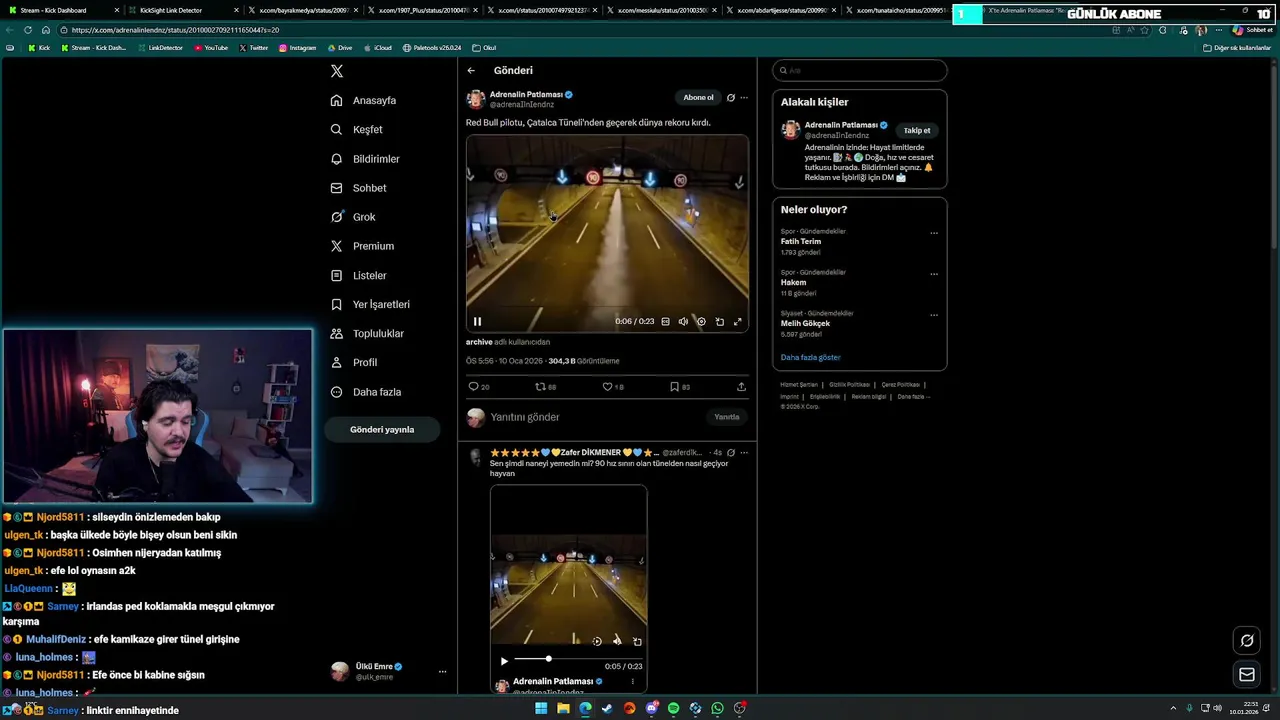Bookmark the post with 83 bookmarks
The height and width of the screenshot is (720, 1280).
coord(680,387)
